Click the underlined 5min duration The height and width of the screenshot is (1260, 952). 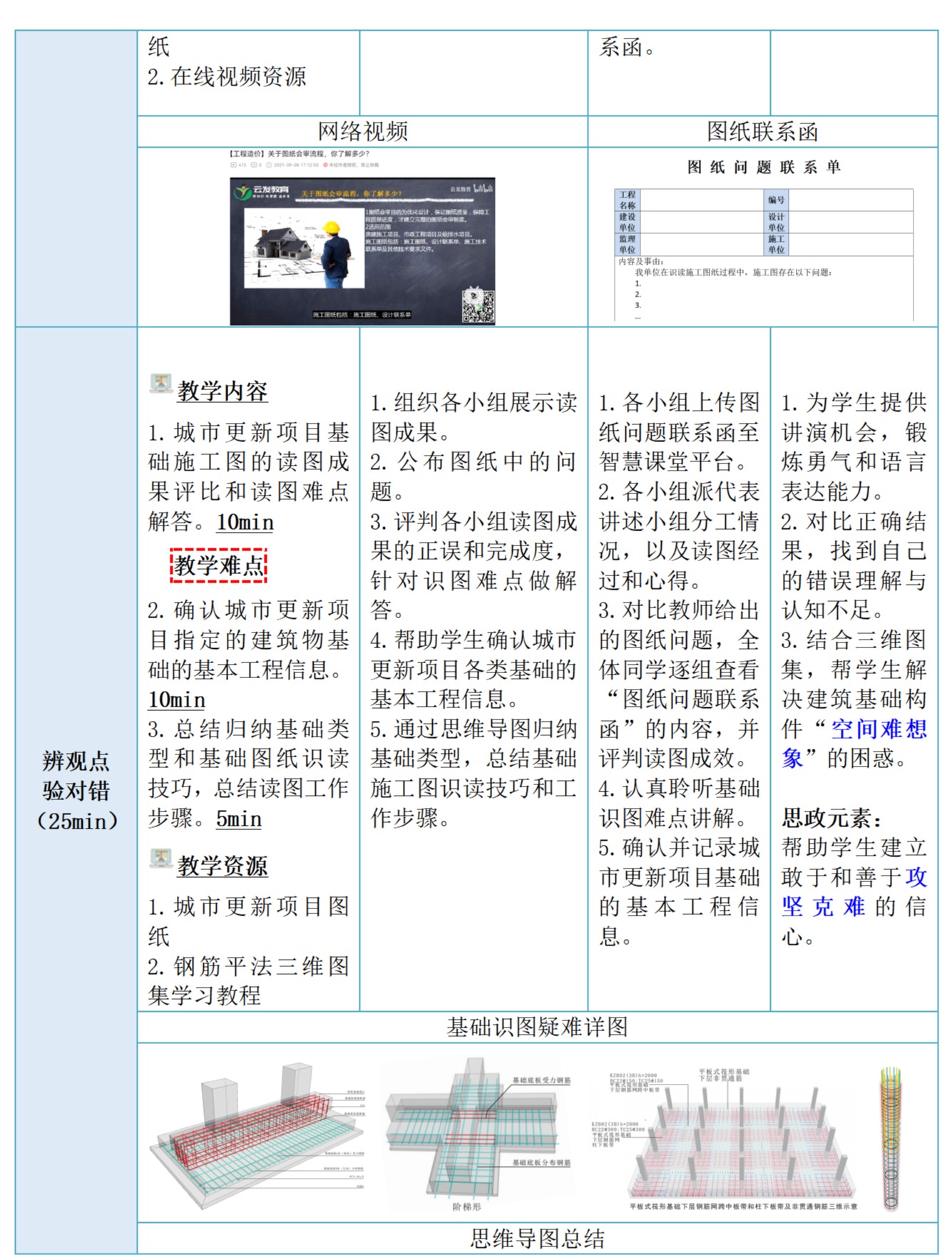coord(239,818)
